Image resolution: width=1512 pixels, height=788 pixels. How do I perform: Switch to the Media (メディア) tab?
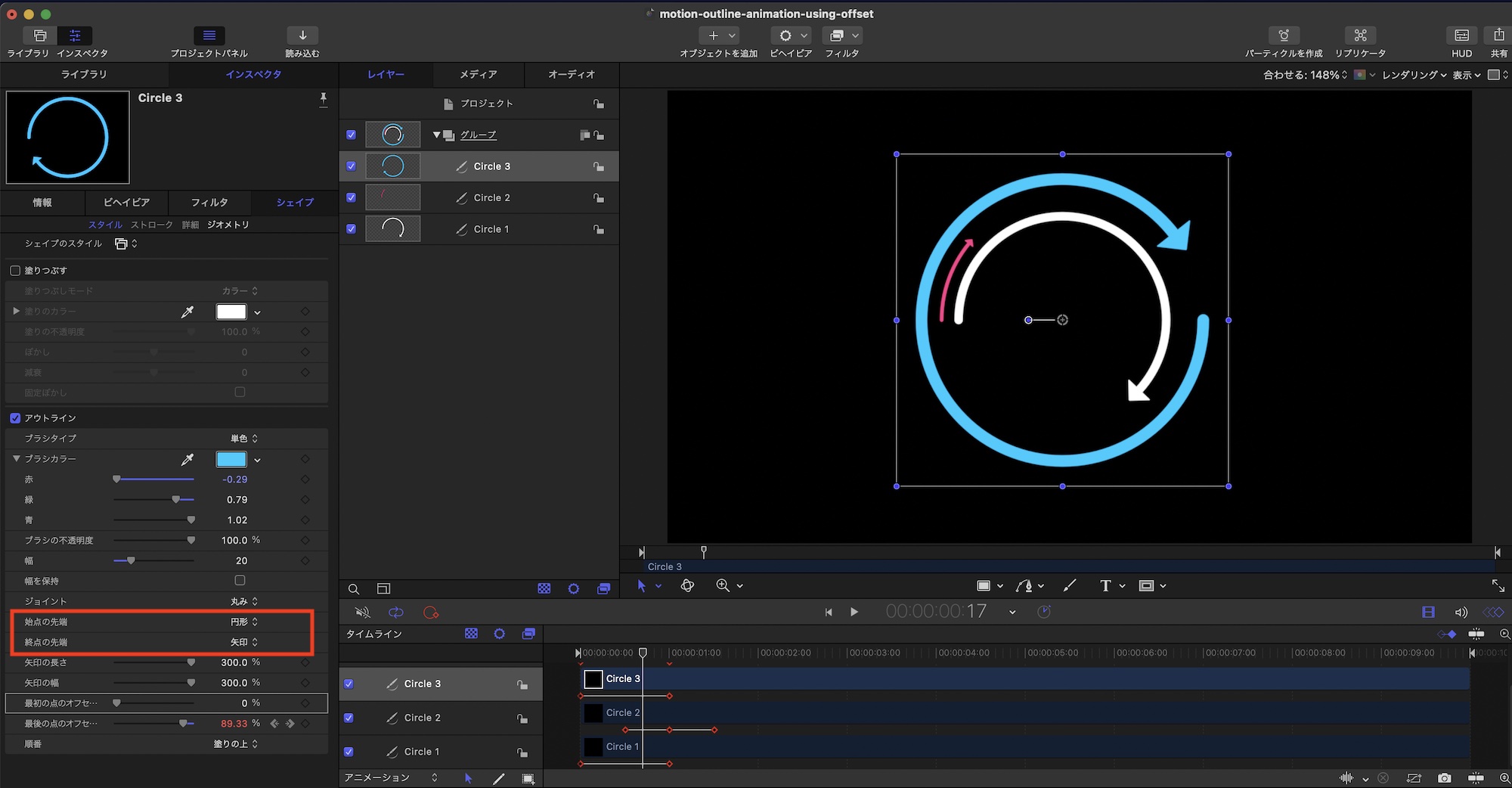click(479, 74)
